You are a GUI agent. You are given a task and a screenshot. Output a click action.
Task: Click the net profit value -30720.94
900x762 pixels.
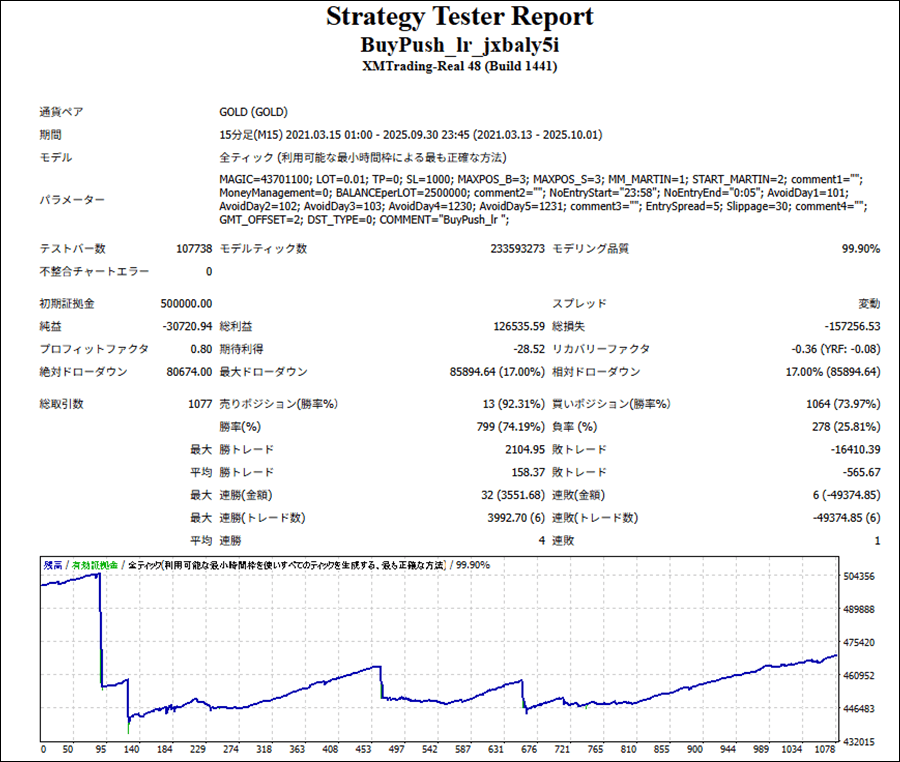(x=186, y=326)
